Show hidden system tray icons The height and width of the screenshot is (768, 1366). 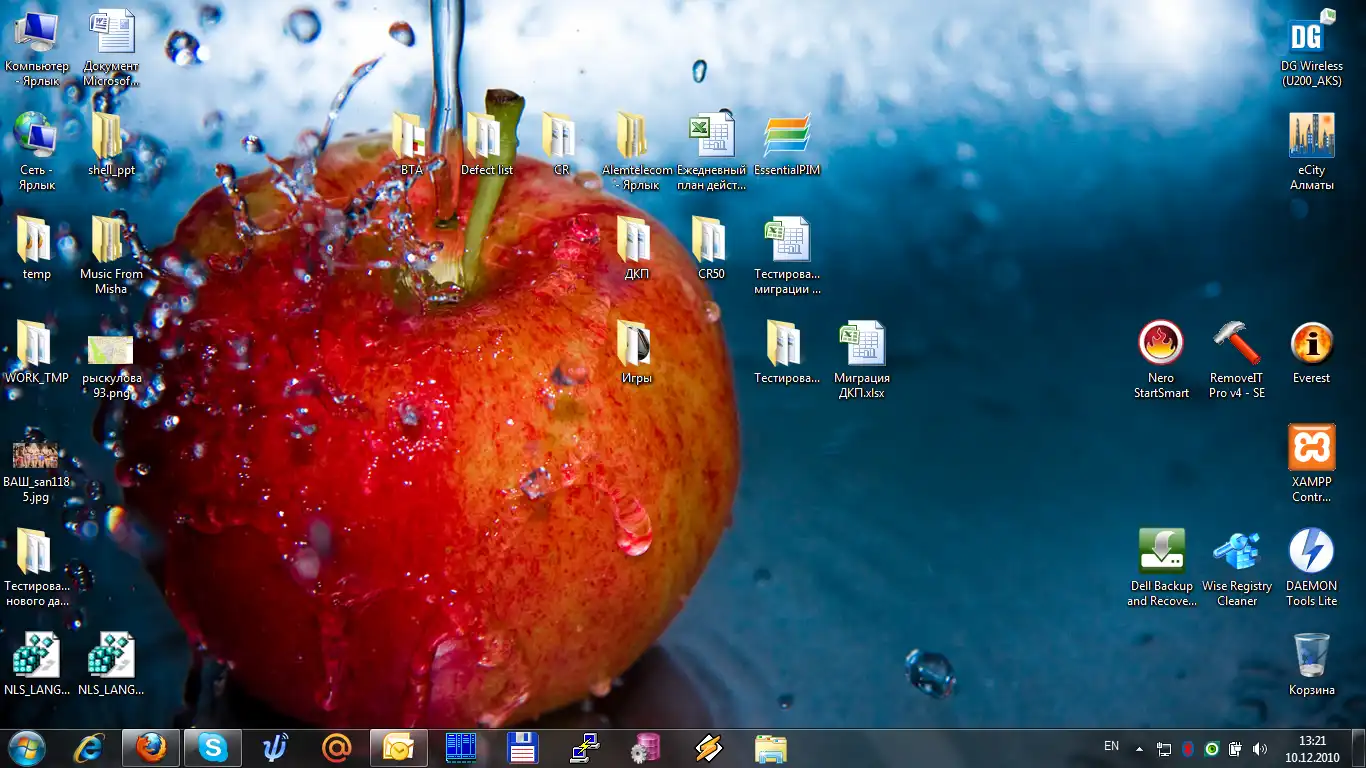click(1139, 748)
